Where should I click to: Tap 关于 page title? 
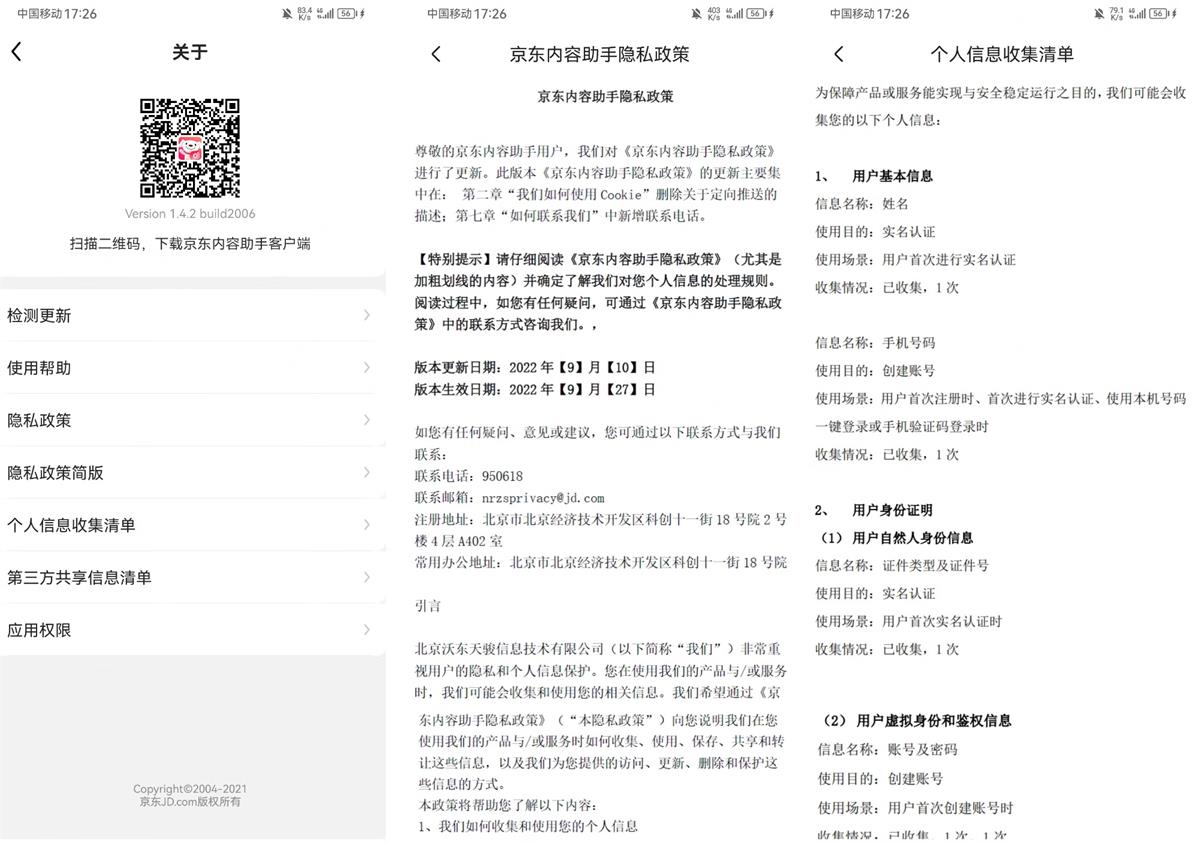click(190, 52)
